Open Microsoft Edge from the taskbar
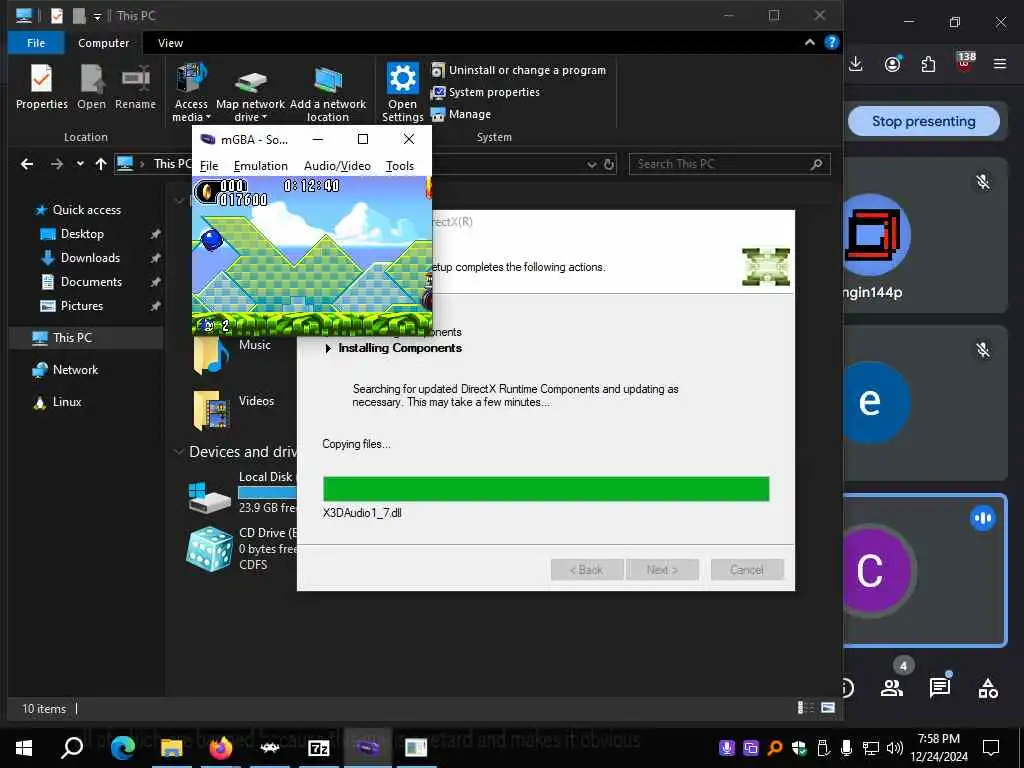 pyautogui.click(x=122, y=748)
